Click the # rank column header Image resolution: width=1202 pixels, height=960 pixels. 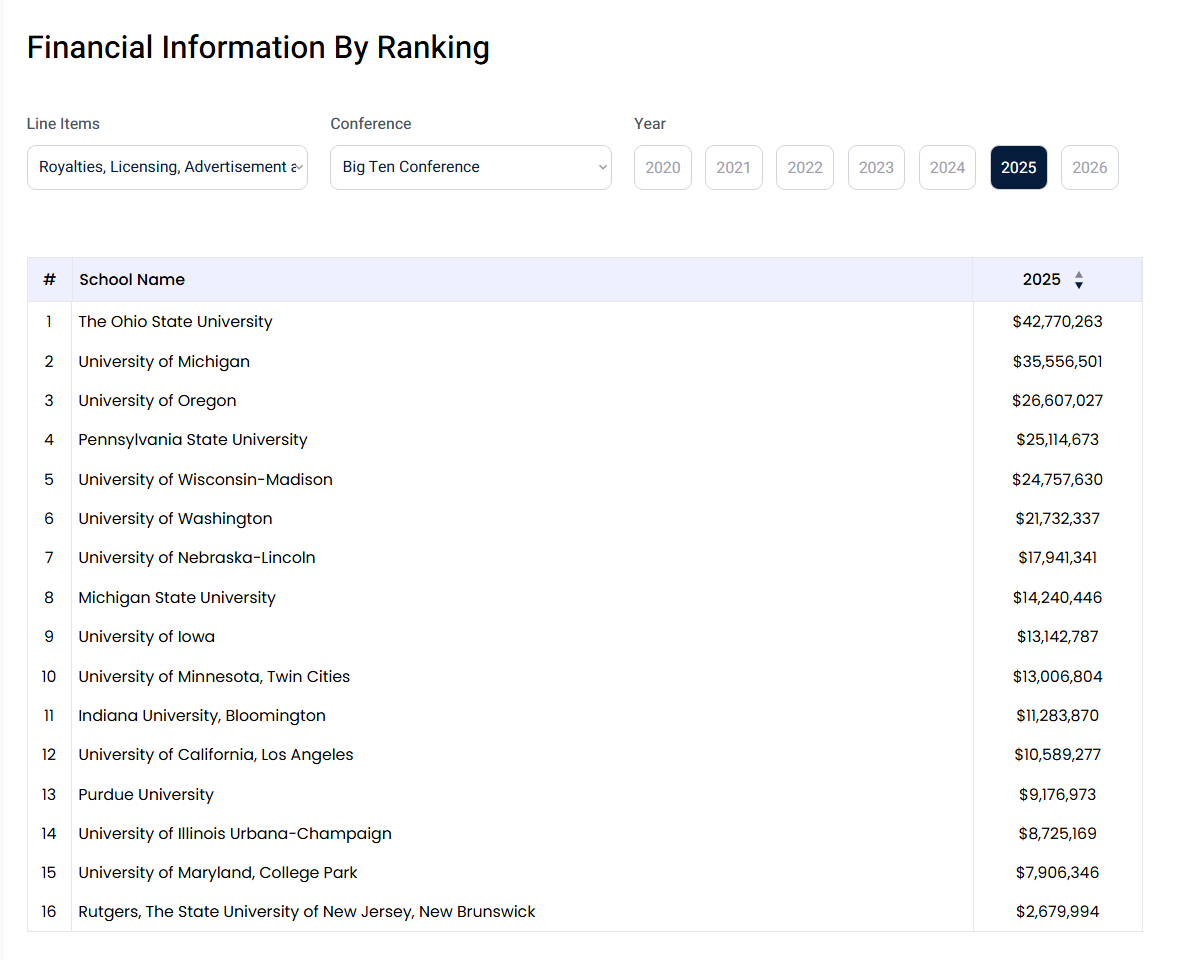pyautogui.click(x=49, y=280)
